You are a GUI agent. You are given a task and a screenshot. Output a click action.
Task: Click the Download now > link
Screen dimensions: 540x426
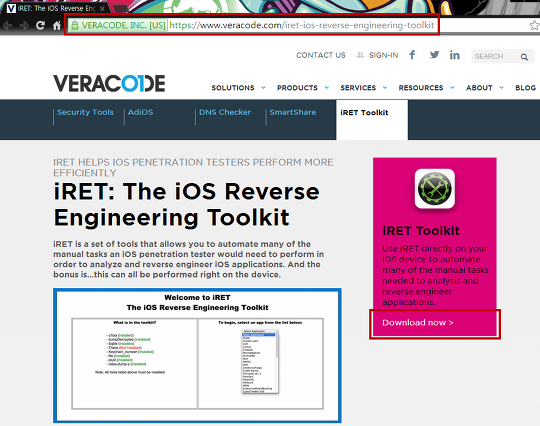(418, 323)
